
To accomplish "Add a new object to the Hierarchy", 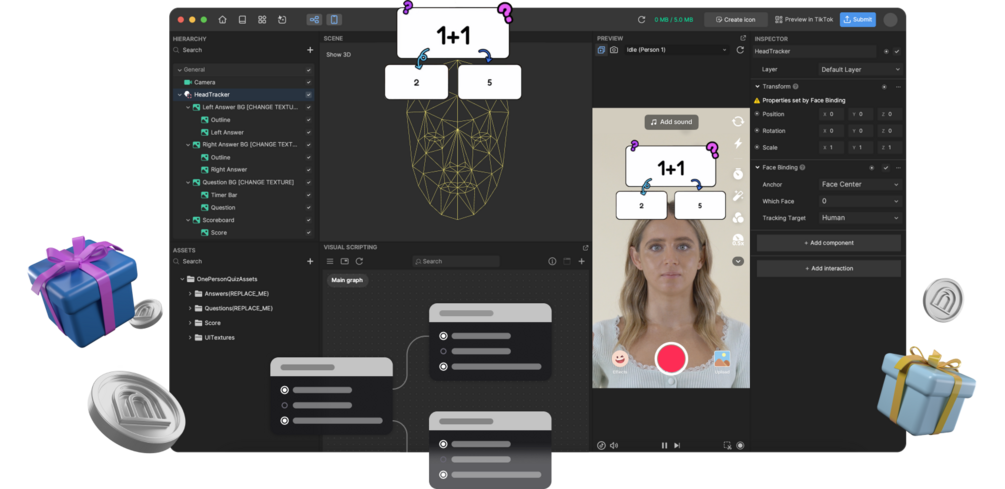I will click(310, 50).
